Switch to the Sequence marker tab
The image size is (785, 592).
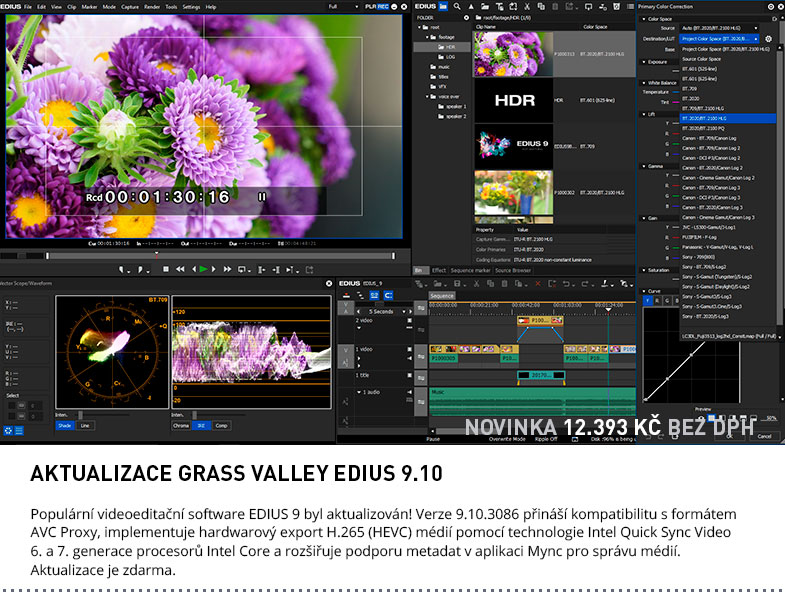point(470,270)
